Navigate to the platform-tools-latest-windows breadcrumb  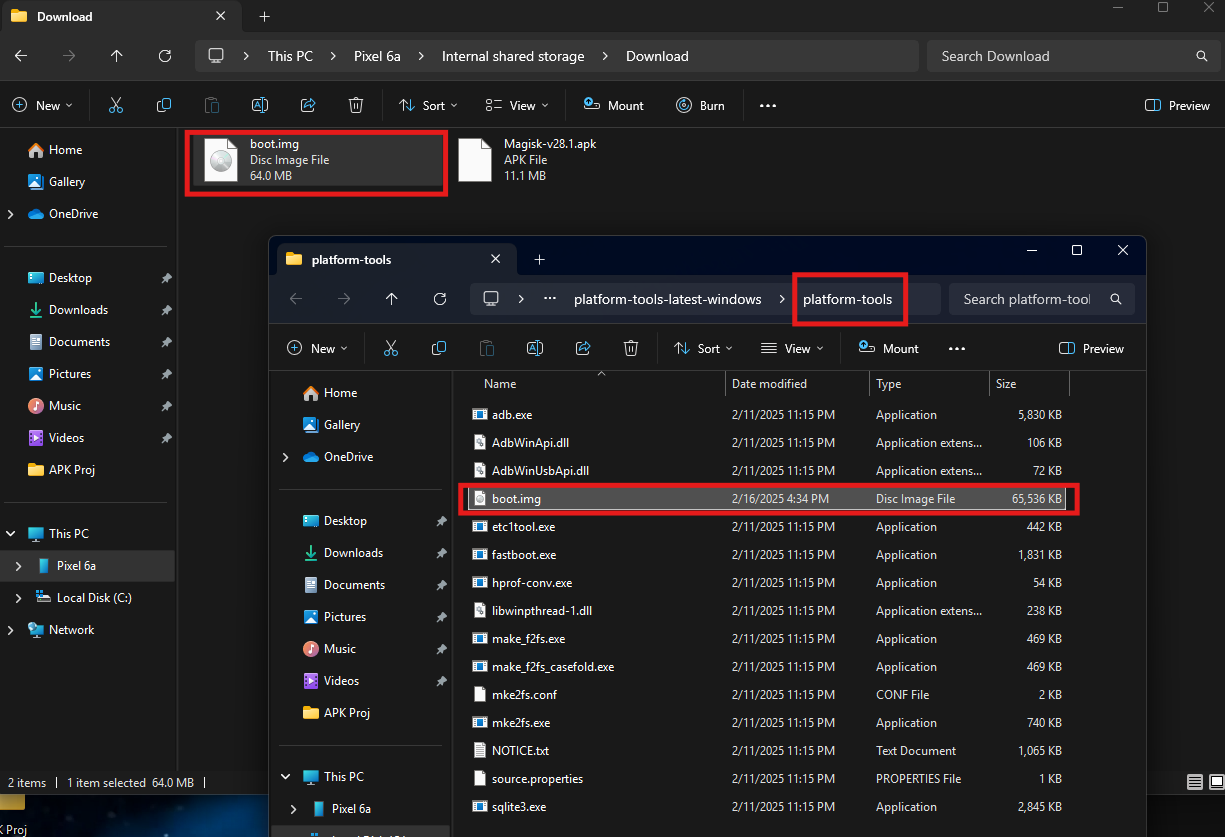(x=667, y=299)
